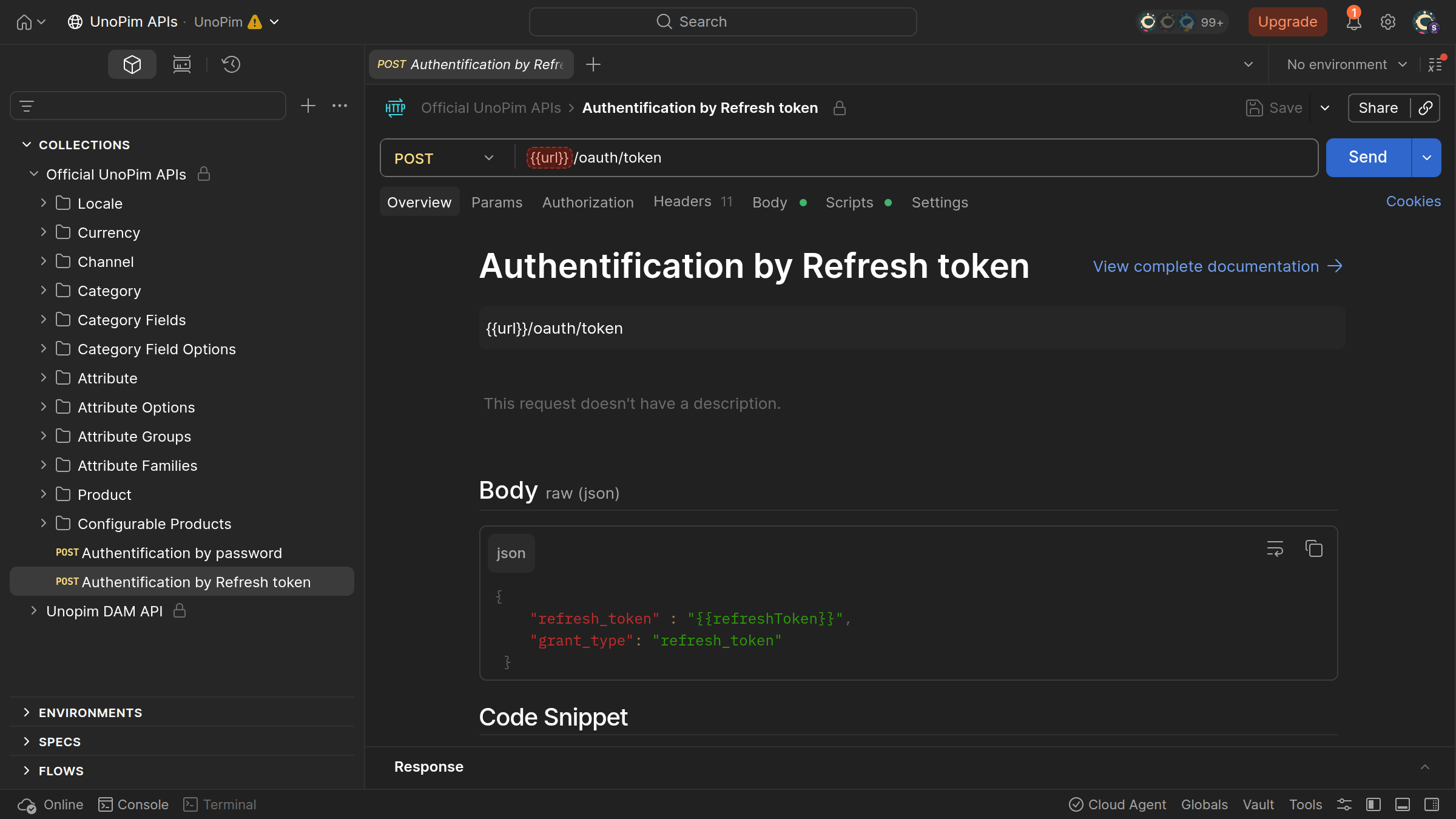
Task: Open the Terminal panel
Action: (x=220, y=804)
